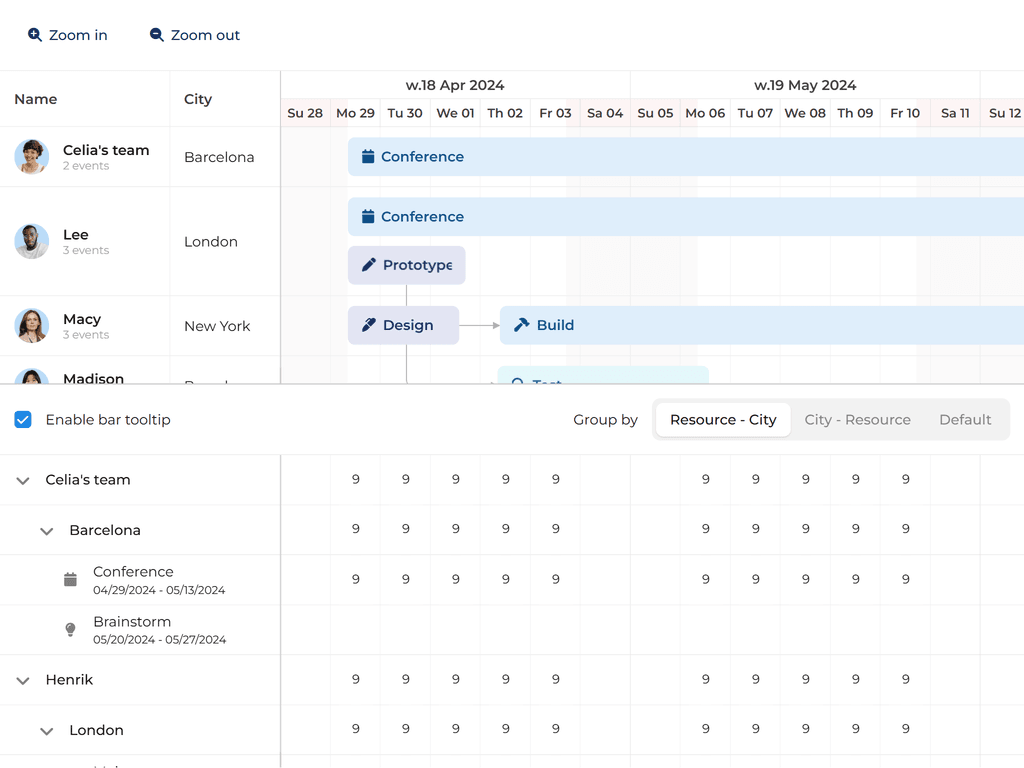Viewport: 1024px width, 768px height.
Task: Select the Resource - City grouping option
Action: 723,420
